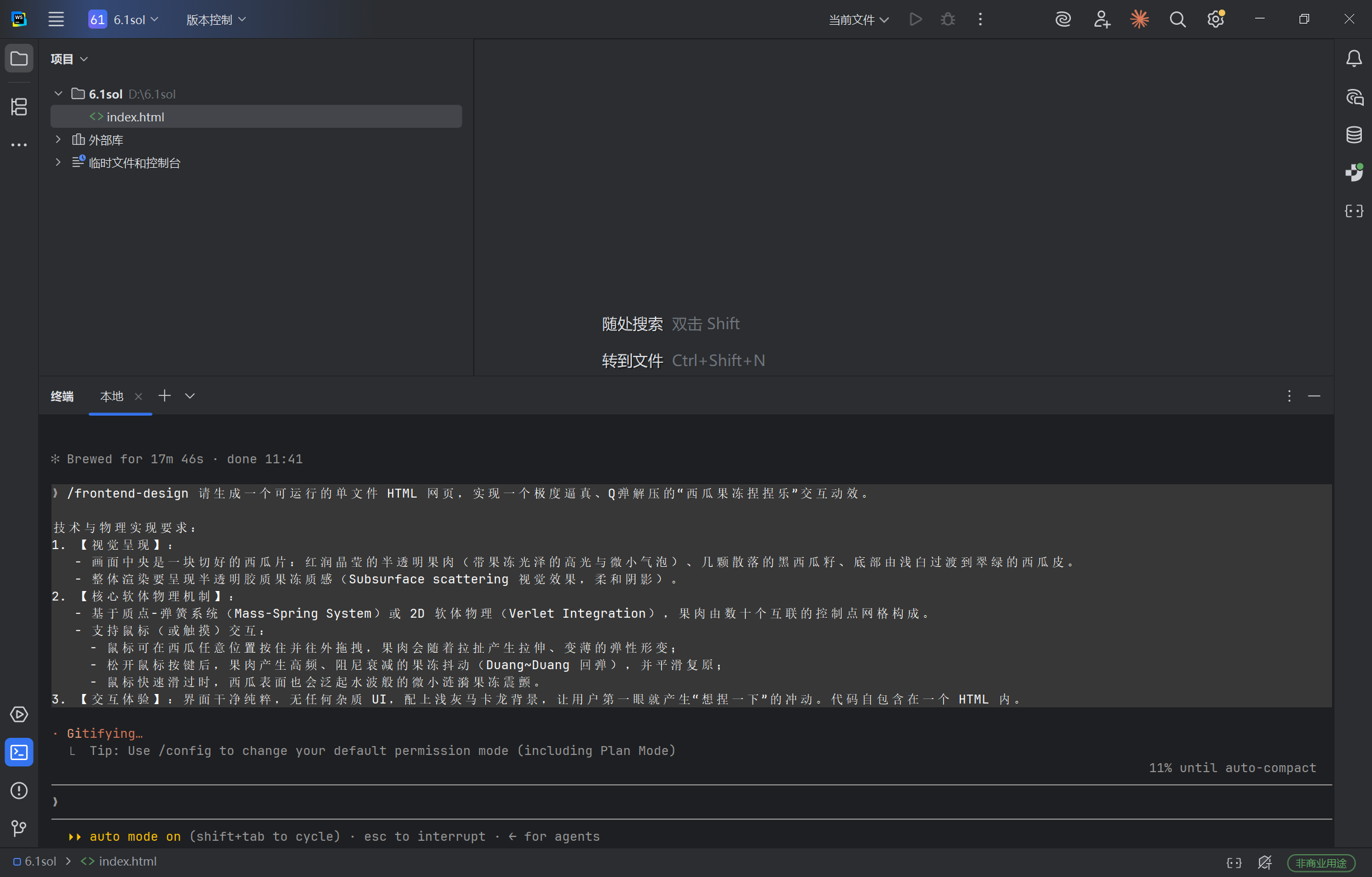This screenshot has height=877, width=1372.
Task: Click the Code With Me add user icon
Action: pyautogui.click(x=1101, y=19)
